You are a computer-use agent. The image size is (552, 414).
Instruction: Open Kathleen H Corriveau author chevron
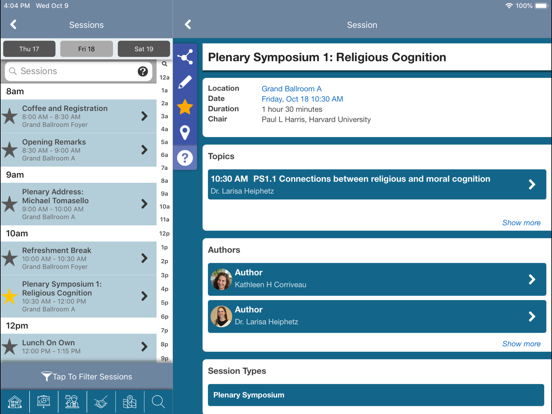532,280
